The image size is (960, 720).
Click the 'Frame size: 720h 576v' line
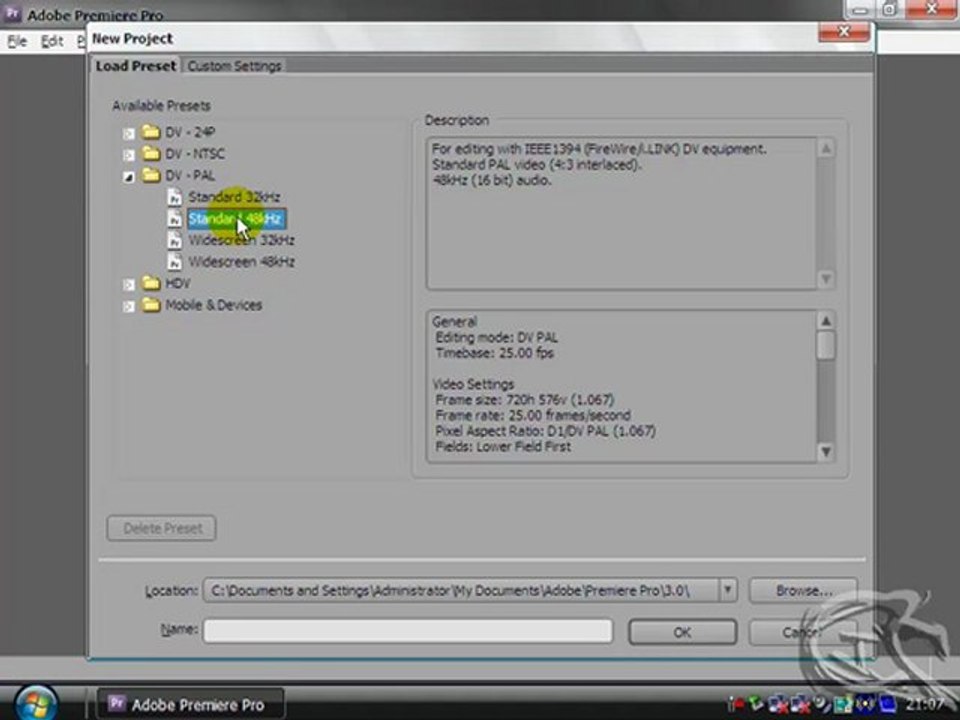point(525,400)
